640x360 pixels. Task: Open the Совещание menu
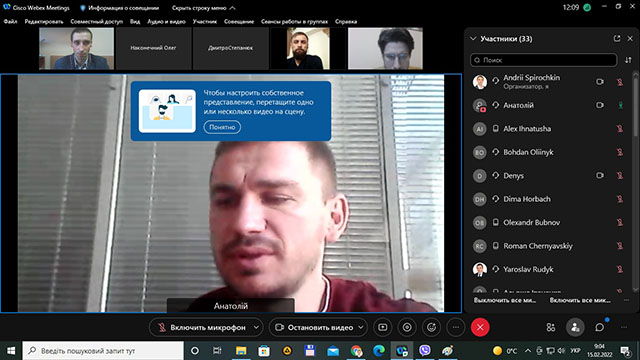(239, 21)
